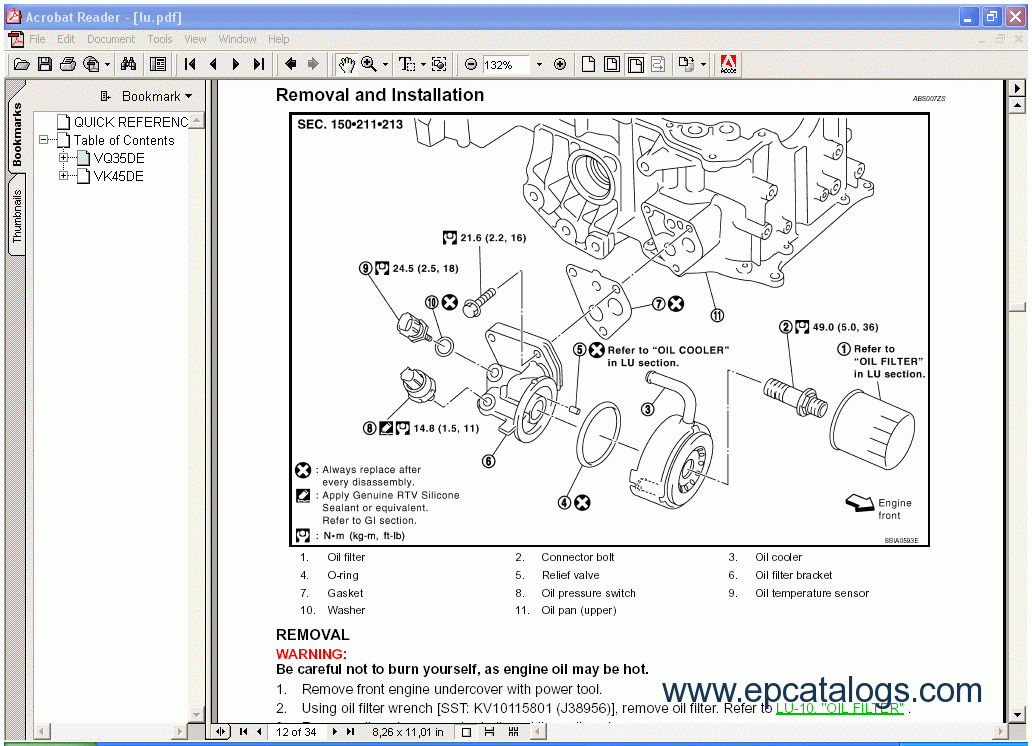Select the Hand tool
Viewport: 1032px width, 746px height.
tap(346, 64)
